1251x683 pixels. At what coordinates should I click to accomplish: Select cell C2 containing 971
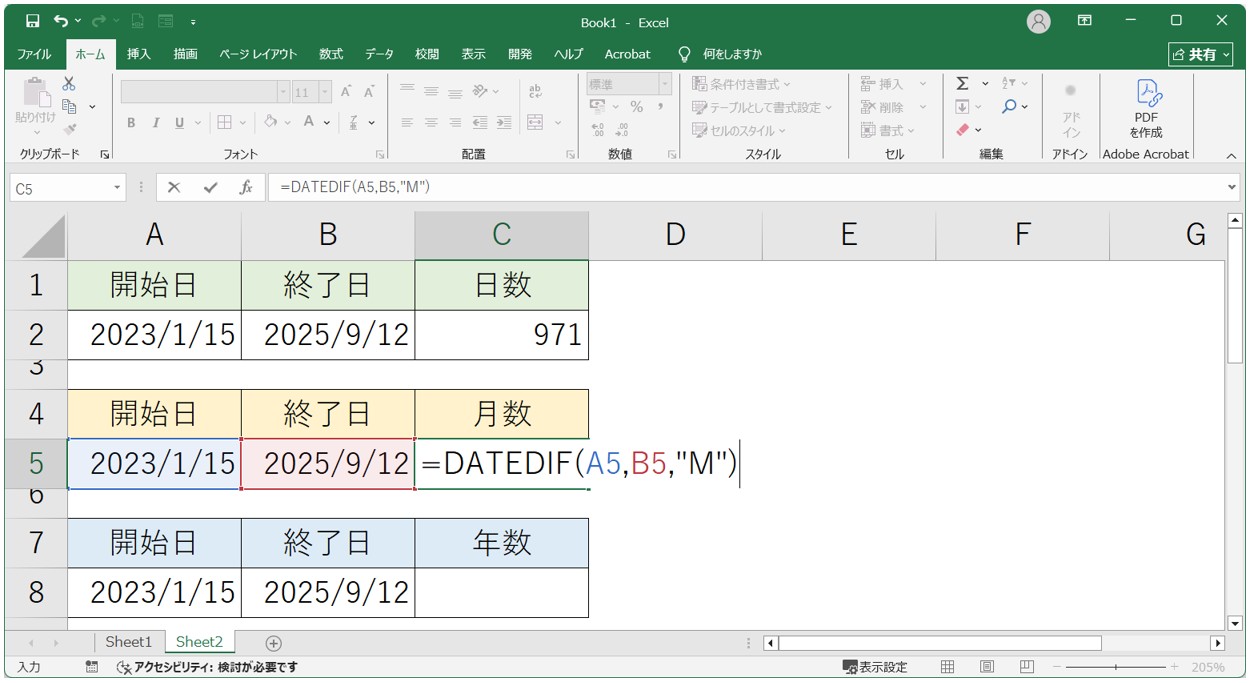[x=502, y=335]
